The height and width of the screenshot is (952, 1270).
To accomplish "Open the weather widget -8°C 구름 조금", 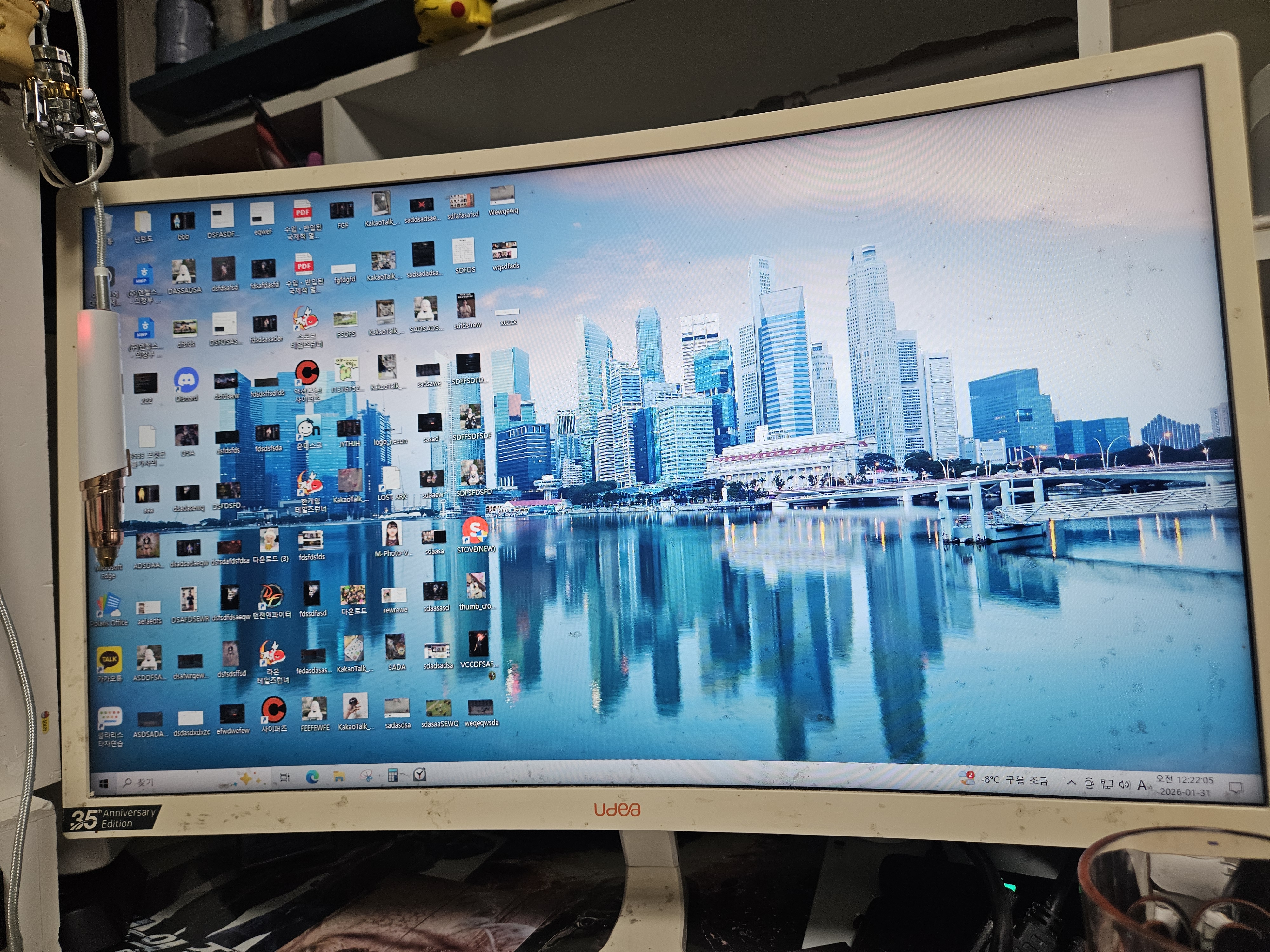I will pos(1005,780).
